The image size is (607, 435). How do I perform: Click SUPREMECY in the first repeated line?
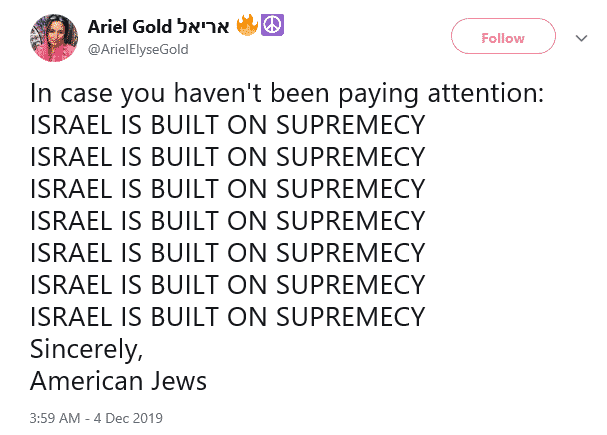(350, 125)
